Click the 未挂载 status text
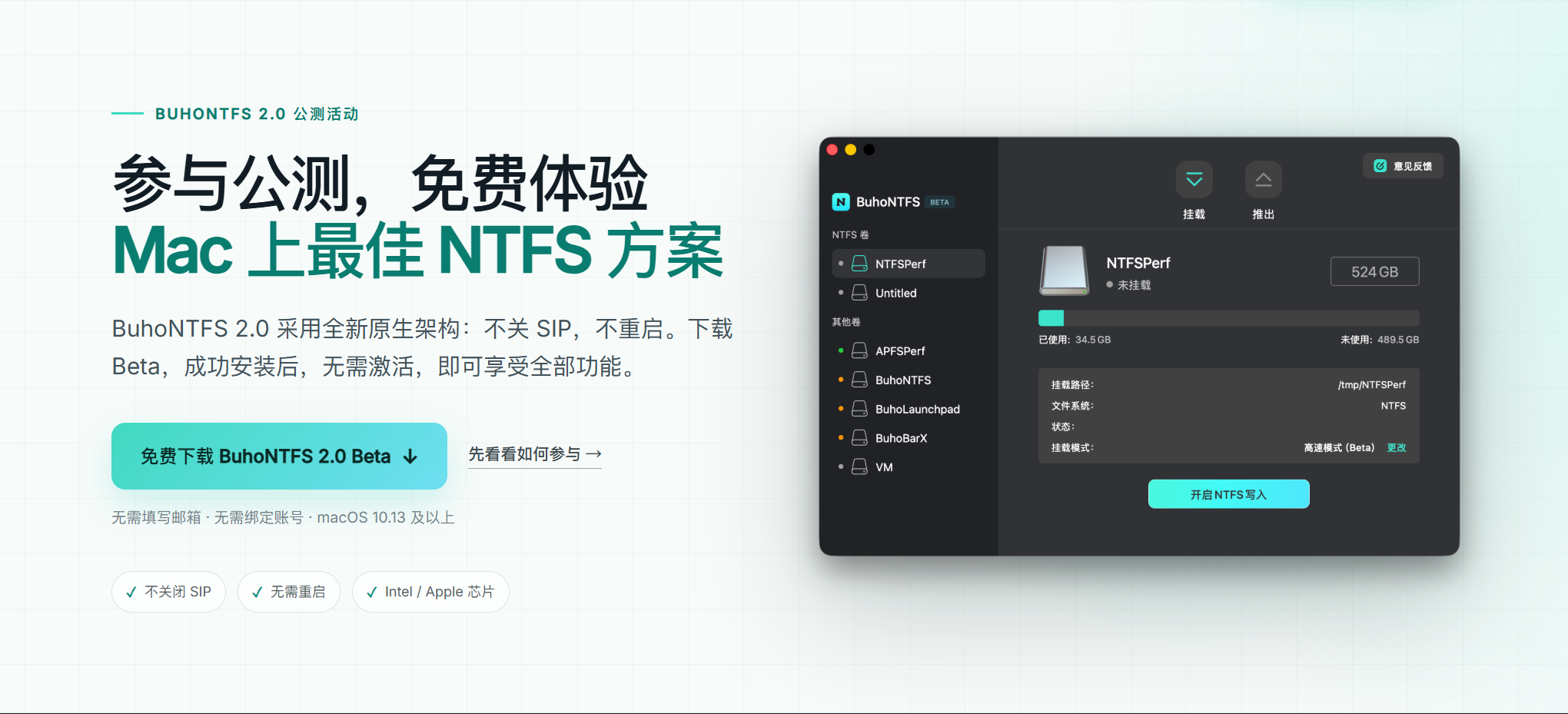The image size is (1568, 714). (1134, 285)
